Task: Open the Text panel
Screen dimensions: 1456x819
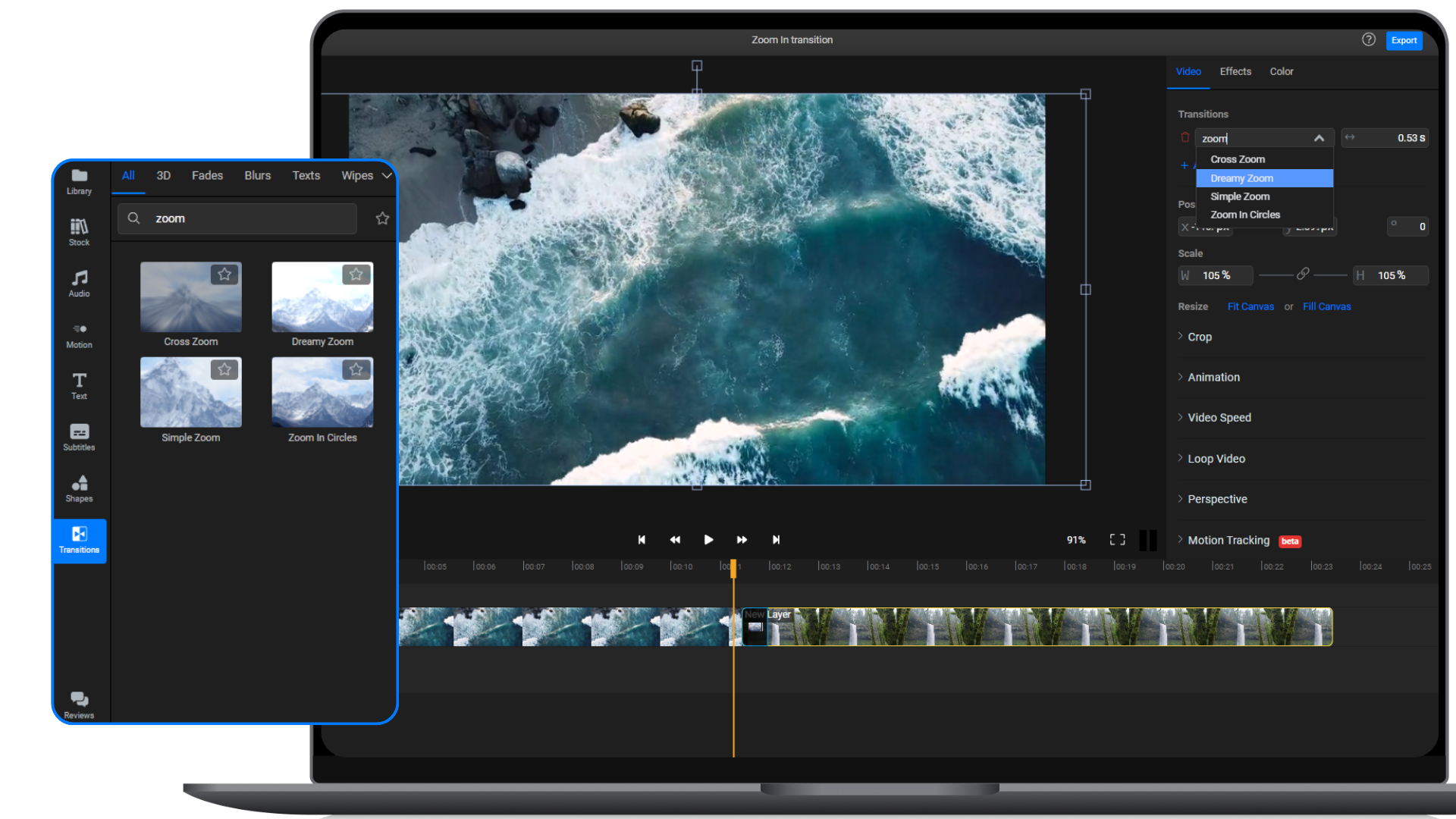Action: click(79, 385)
